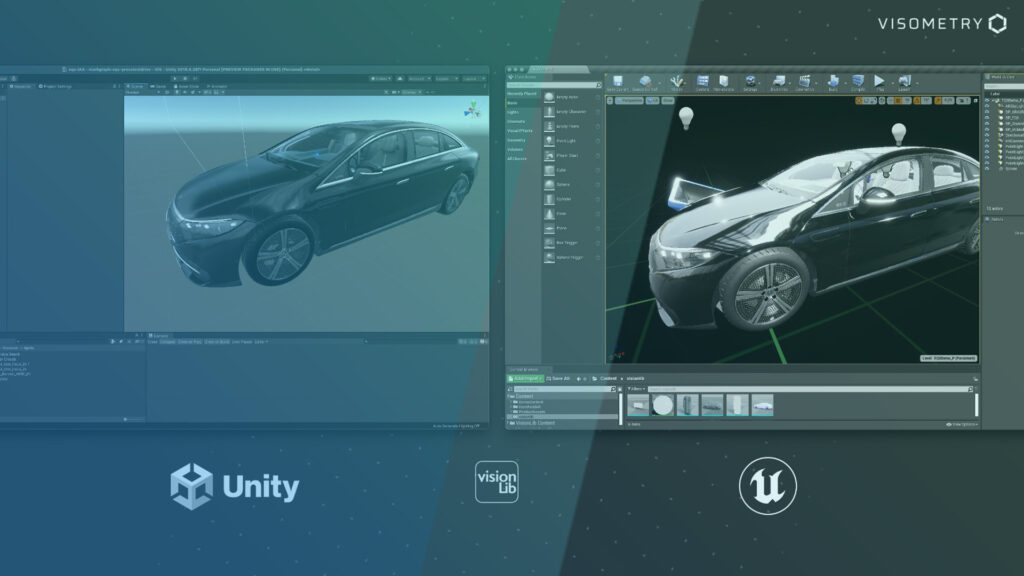Screen dimensions: 1024x576
Task: Click the Save Current icon in Unreal toolbar
Action: 617,81
